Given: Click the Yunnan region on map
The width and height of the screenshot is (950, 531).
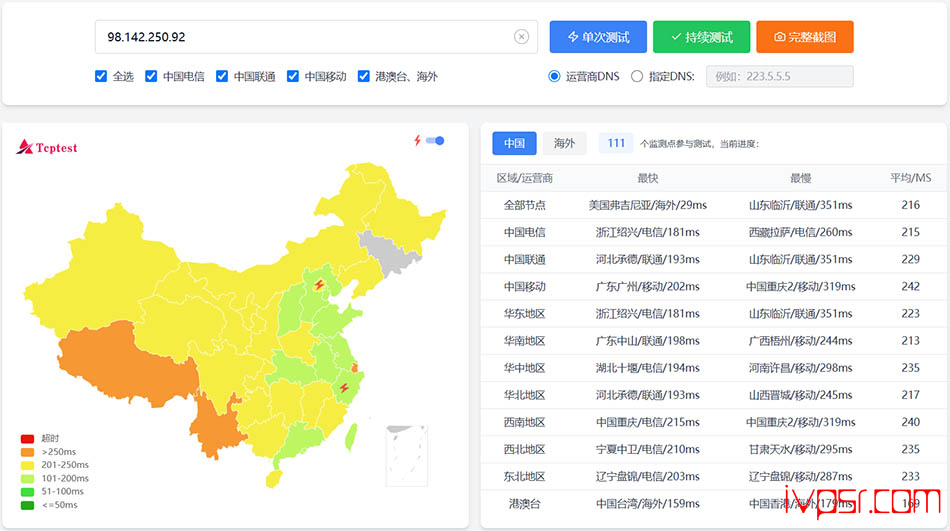Looking at the screenshot, I should click(215, 427).
